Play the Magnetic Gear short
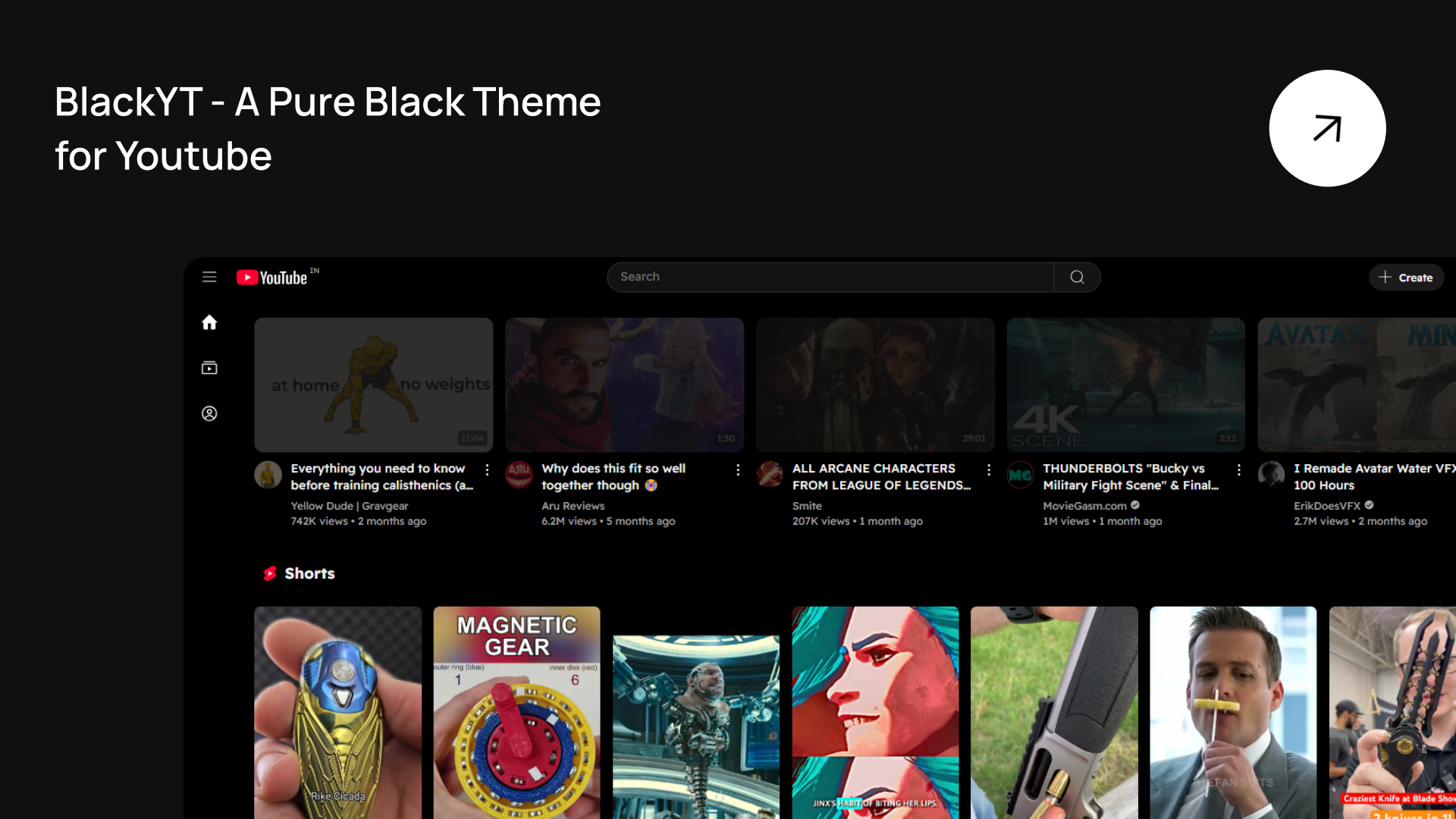Viewport: 1456px width, 819px height. (x=516, y=713)
